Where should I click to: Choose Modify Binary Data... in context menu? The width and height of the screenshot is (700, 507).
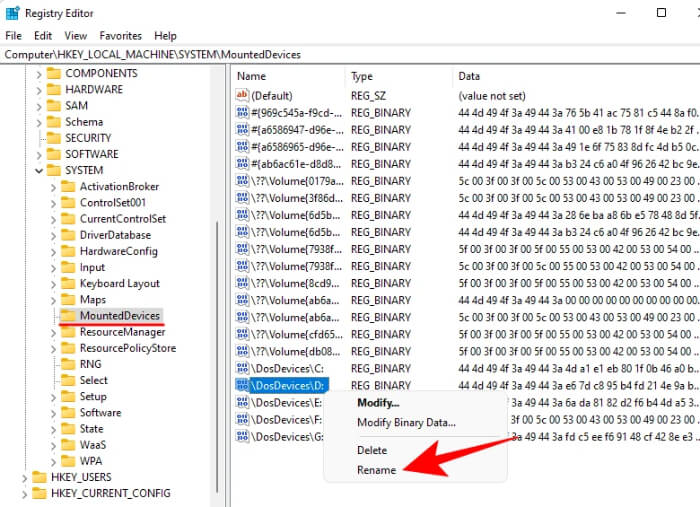coord(406,423)
